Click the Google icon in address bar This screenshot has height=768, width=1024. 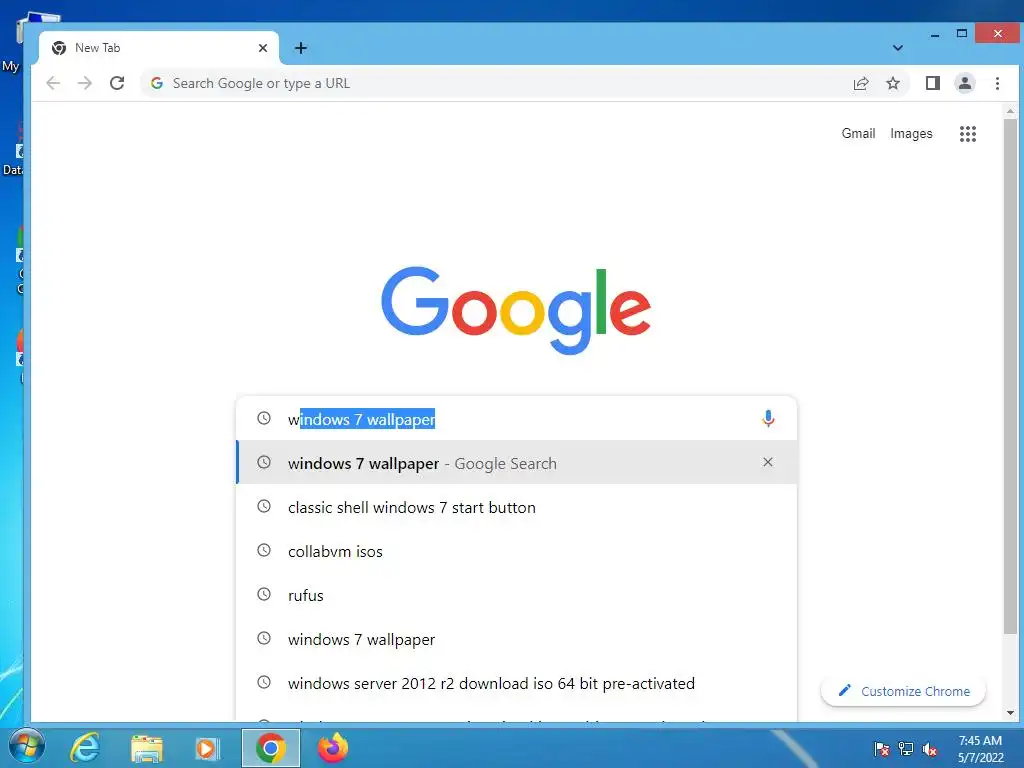tap(157, 83)
